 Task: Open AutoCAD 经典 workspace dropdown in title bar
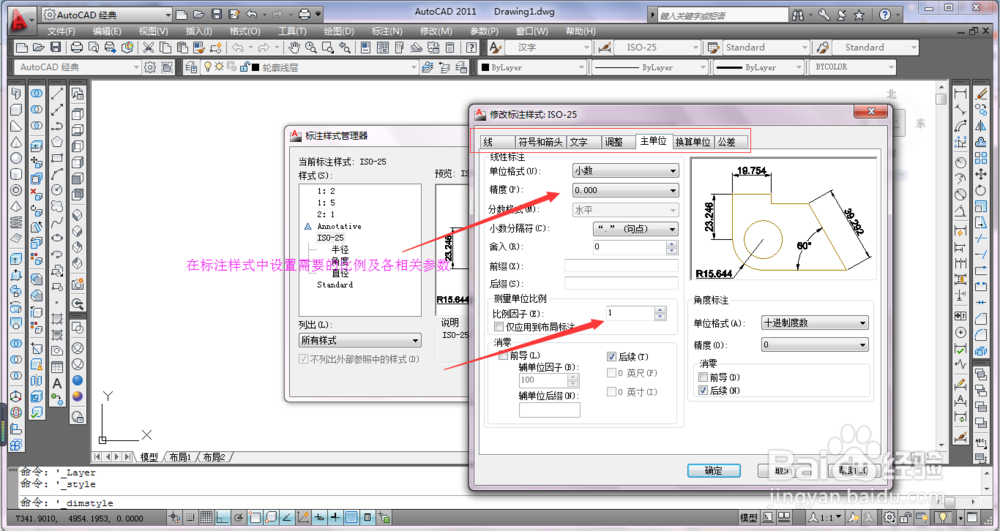(108, 14)
